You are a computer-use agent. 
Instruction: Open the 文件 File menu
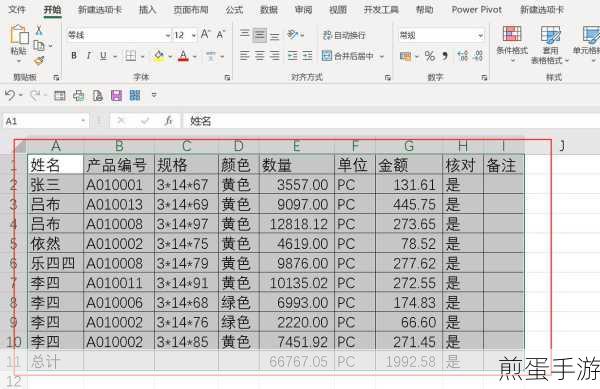pos(16,10)
